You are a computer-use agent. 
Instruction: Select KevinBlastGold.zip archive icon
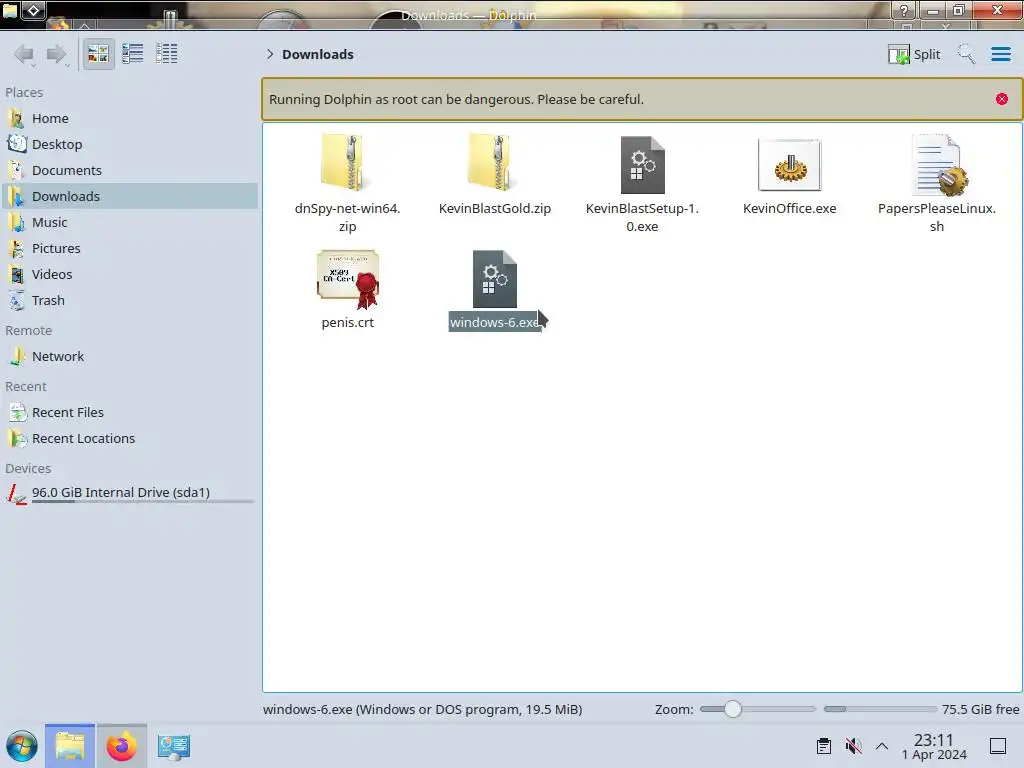pyautogui.click(x=494, y=163)
